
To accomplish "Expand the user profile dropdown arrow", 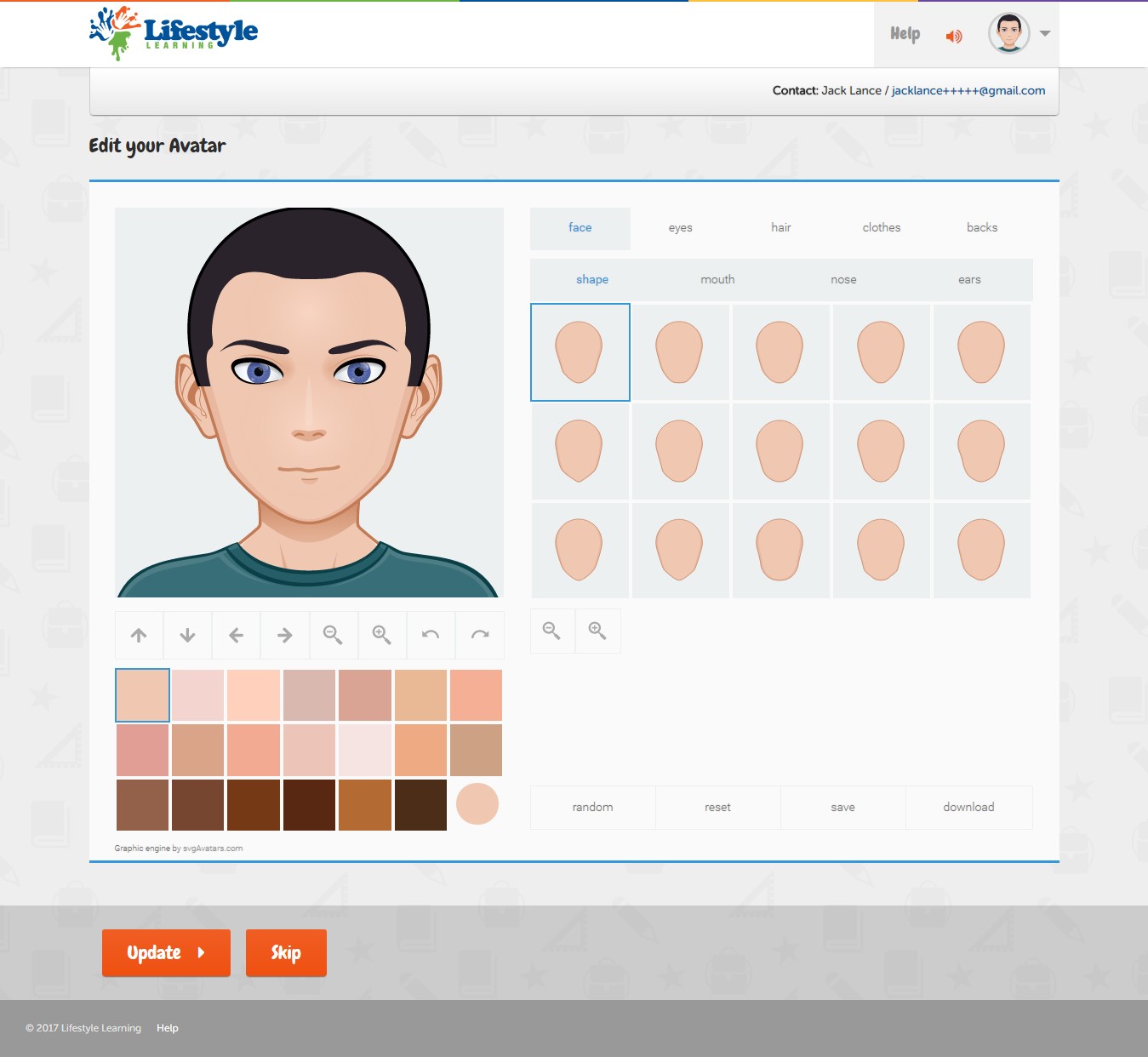I will (x=1045, y=34).
